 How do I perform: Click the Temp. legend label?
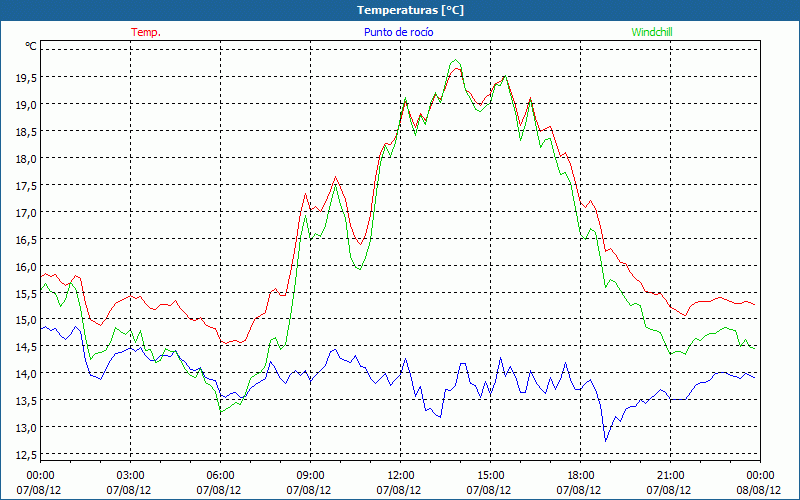(x=146, y=32)
